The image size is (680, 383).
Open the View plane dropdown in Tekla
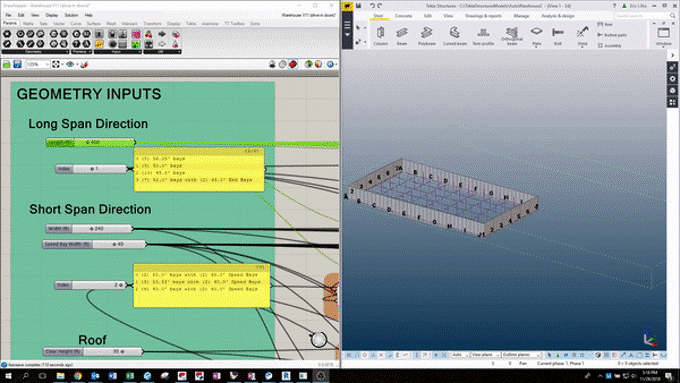click(485, 355)
